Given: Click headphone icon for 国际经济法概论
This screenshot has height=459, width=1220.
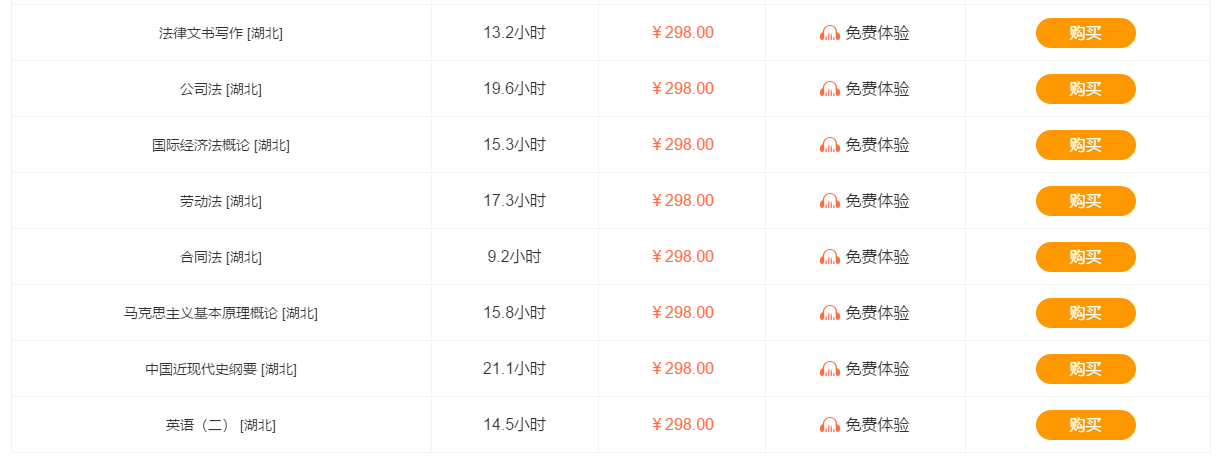Looking at the screenshot, I should pyautogui.click(x=830, y=145).
